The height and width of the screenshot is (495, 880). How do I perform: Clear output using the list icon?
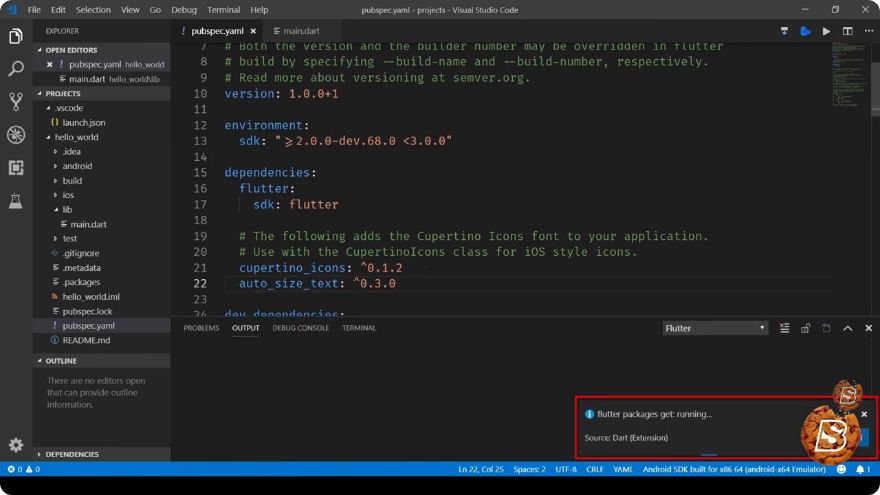[x=784, y=328]
